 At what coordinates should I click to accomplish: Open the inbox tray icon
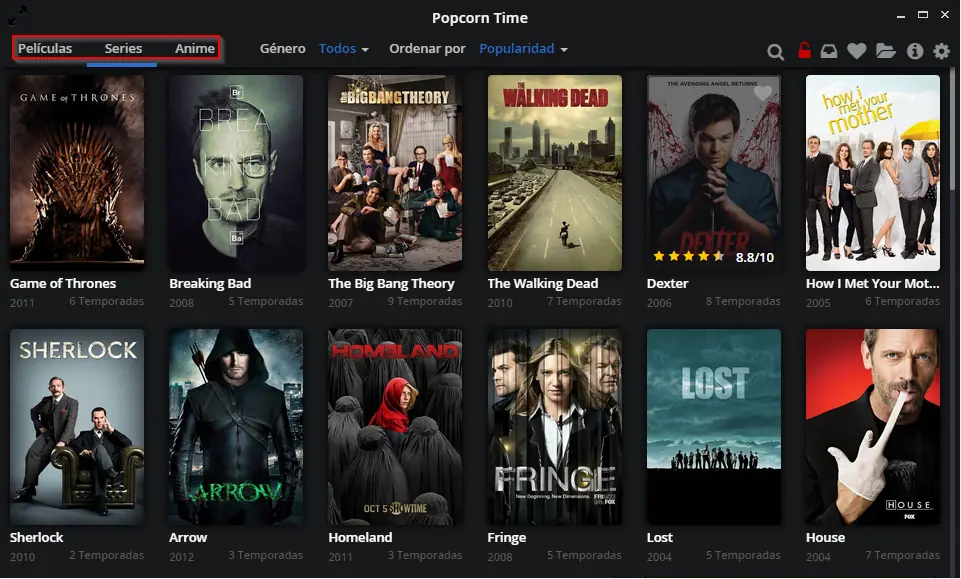tap(829, 51)
